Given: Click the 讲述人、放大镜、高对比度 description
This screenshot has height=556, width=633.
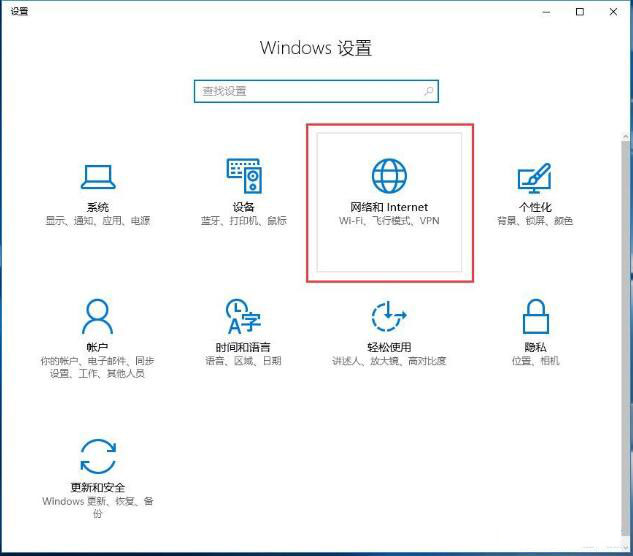Looking at the screenshot, I should [389, 361].
